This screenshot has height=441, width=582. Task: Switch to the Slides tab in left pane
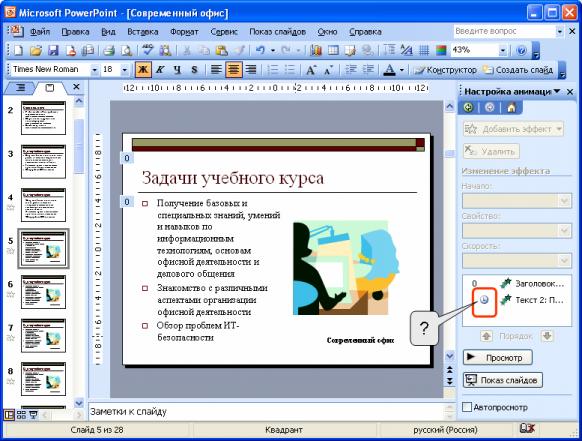[x=49, y=88]
